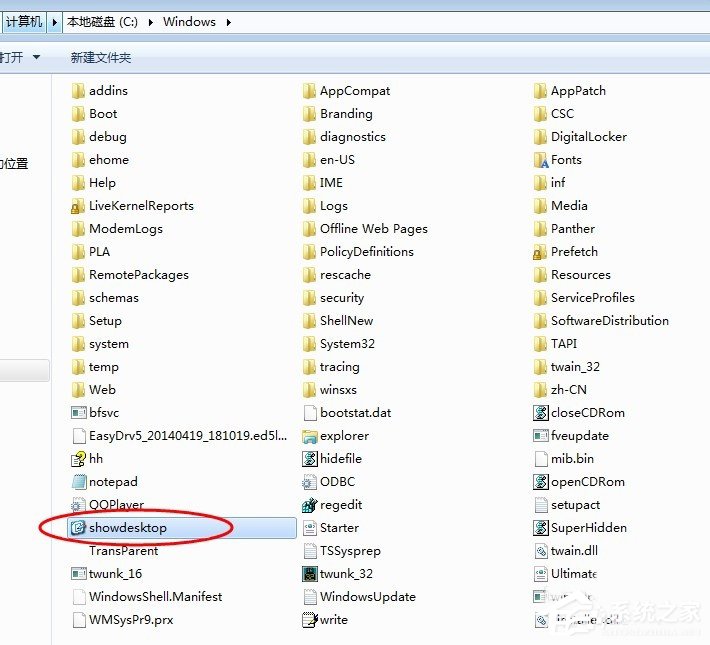Select the EasyDrv5_20140419_181019 file
Viewport: 710px width, 645px height.
pos(188,436)
